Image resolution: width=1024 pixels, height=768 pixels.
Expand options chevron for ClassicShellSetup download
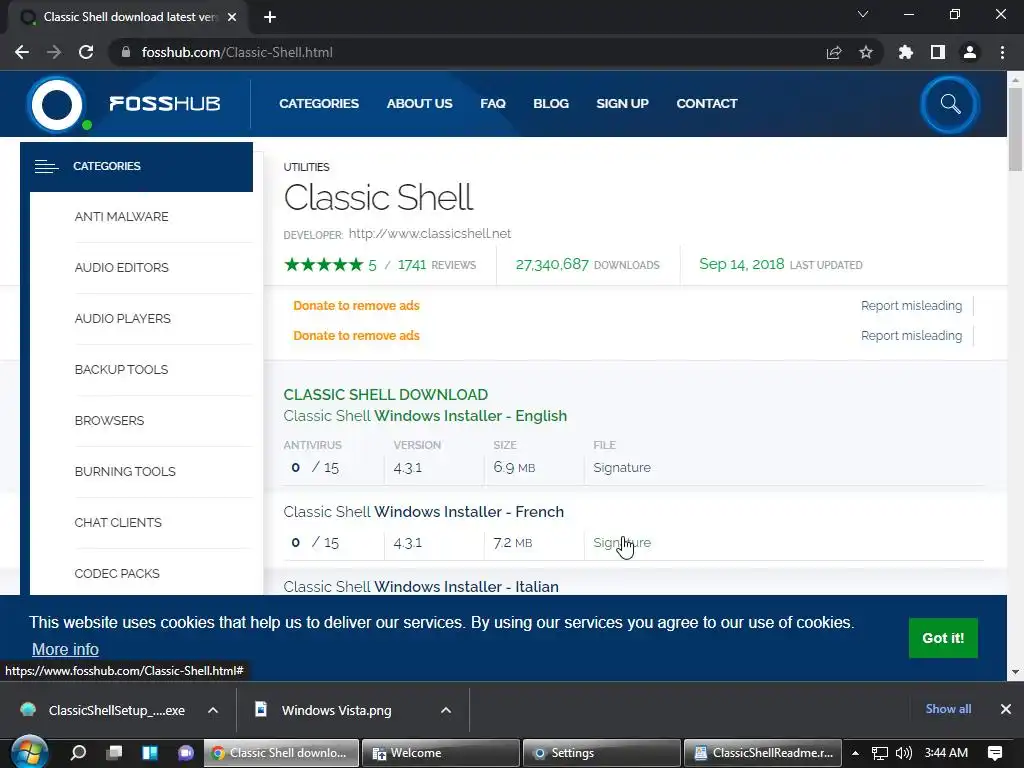pyautogui.click(x=213, y=710)
